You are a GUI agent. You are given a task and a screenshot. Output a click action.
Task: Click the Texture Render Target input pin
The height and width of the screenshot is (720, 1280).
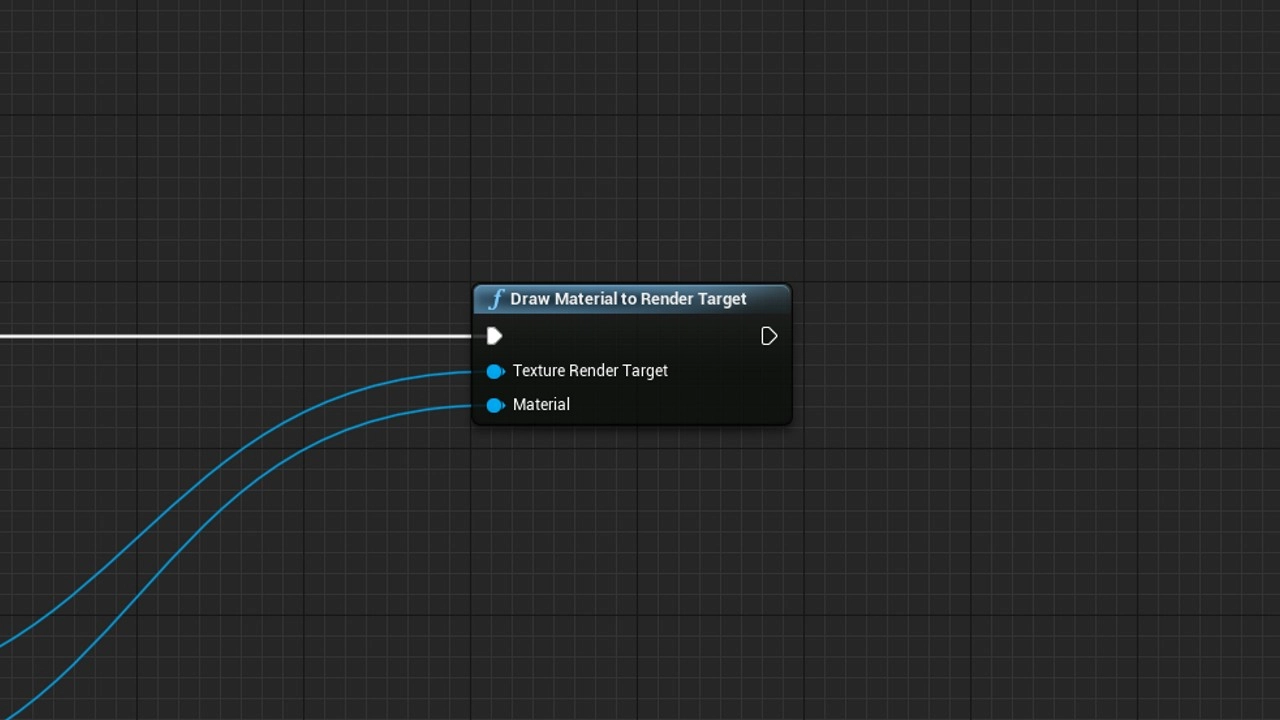495,371
